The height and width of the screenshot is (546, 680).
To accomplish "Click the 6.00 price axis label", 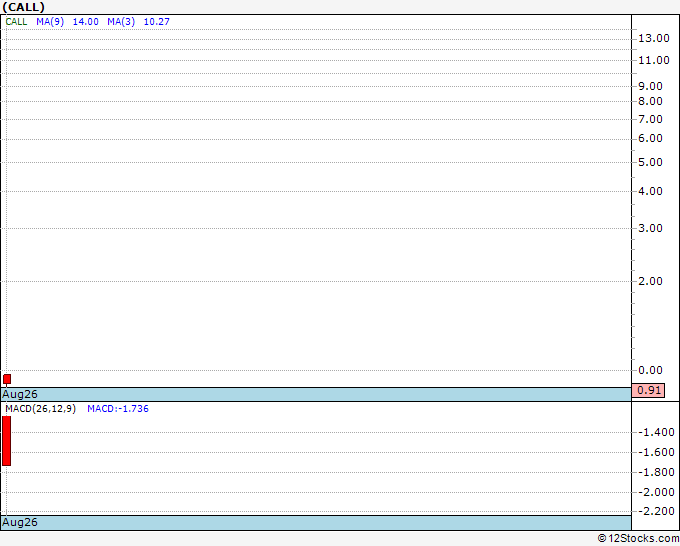I will [651, 138].
